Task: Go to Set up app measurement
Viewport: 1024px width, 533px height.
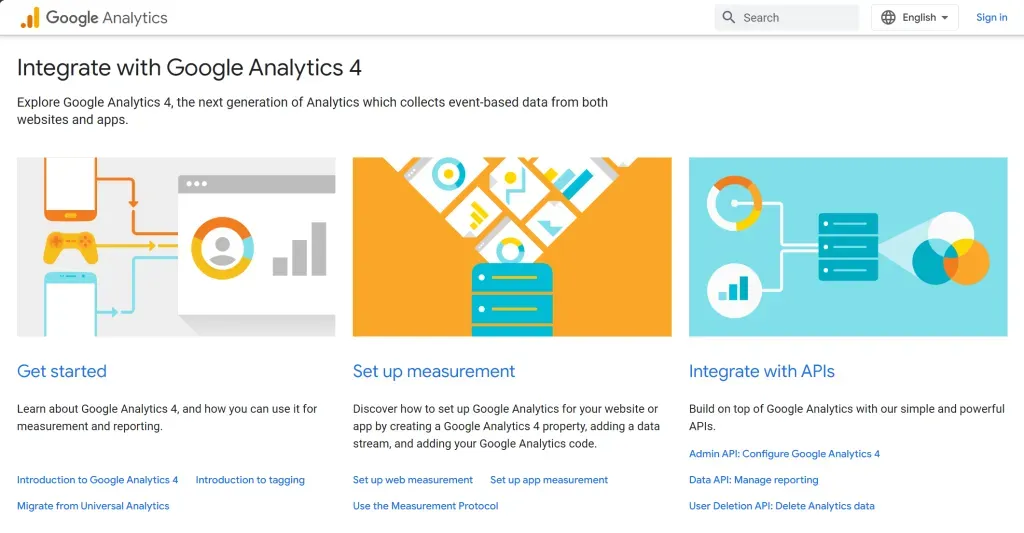Action: (x=549, y=480)
